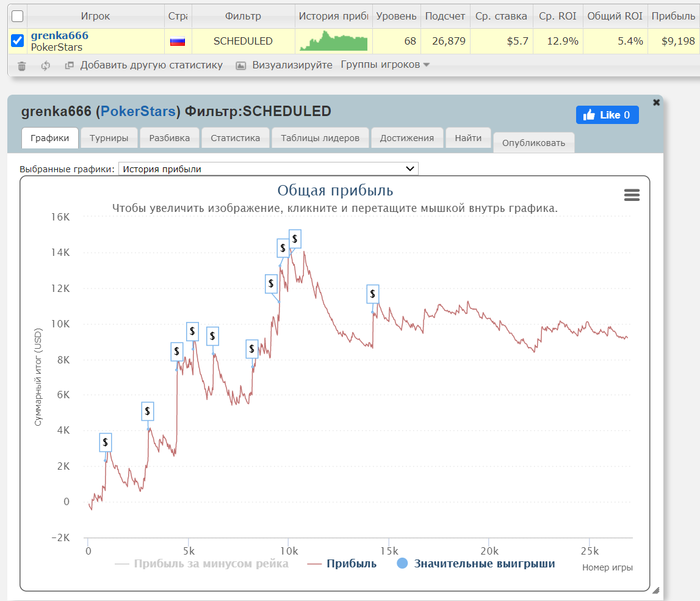Toggle the Прибыль за минусом рейка legend series
The width and height of the screenshot is (700, 601).
202,563
